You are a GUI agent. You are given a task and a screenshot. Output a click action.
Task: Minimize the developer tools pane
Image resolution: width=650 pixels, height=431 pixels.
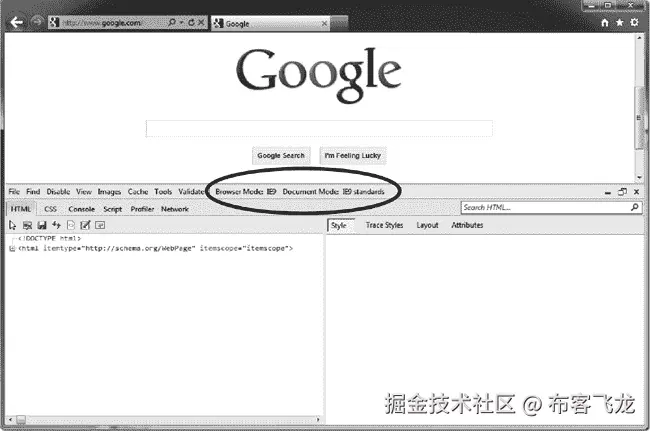(x=608, y=192)
